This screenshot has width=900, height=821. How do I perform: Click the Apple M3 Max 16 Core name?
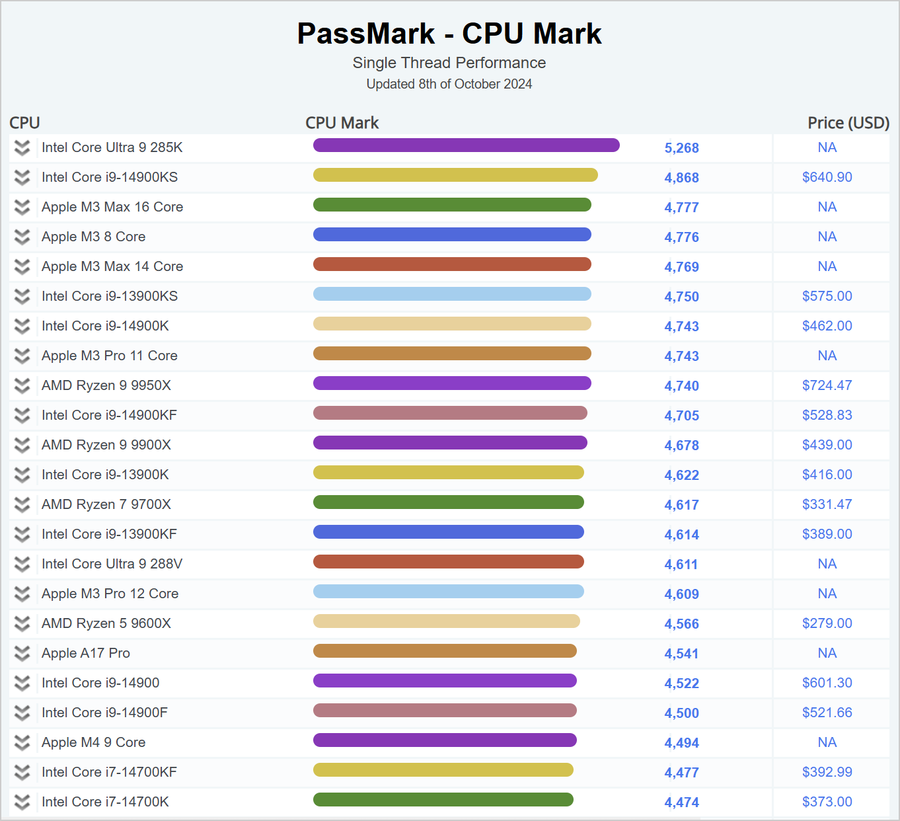point(112,207)
